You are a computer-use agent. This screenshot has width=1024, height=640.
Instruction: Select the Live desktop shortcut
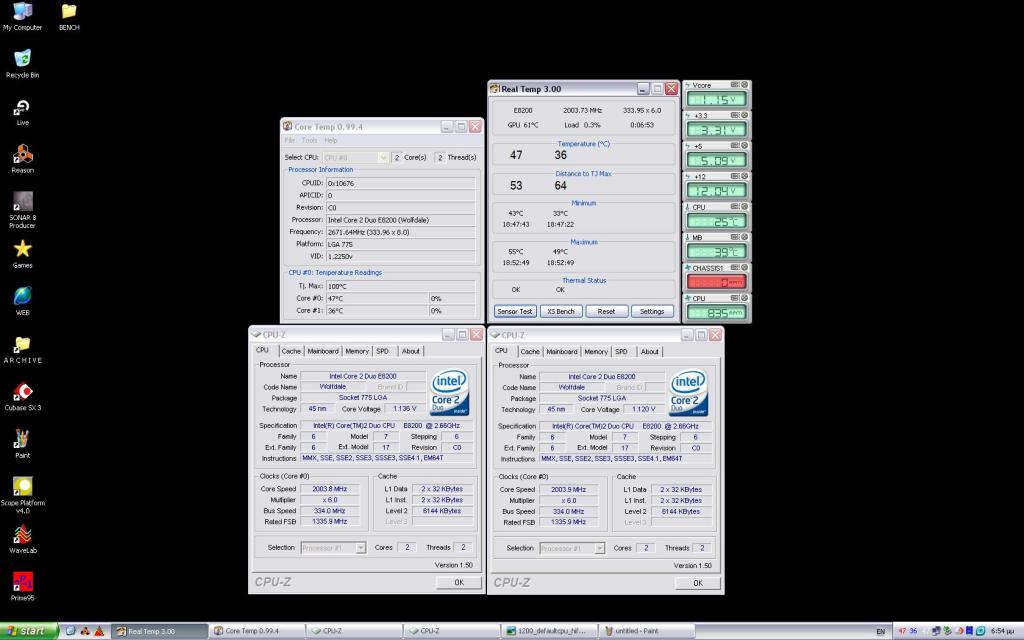pos(22,112)
